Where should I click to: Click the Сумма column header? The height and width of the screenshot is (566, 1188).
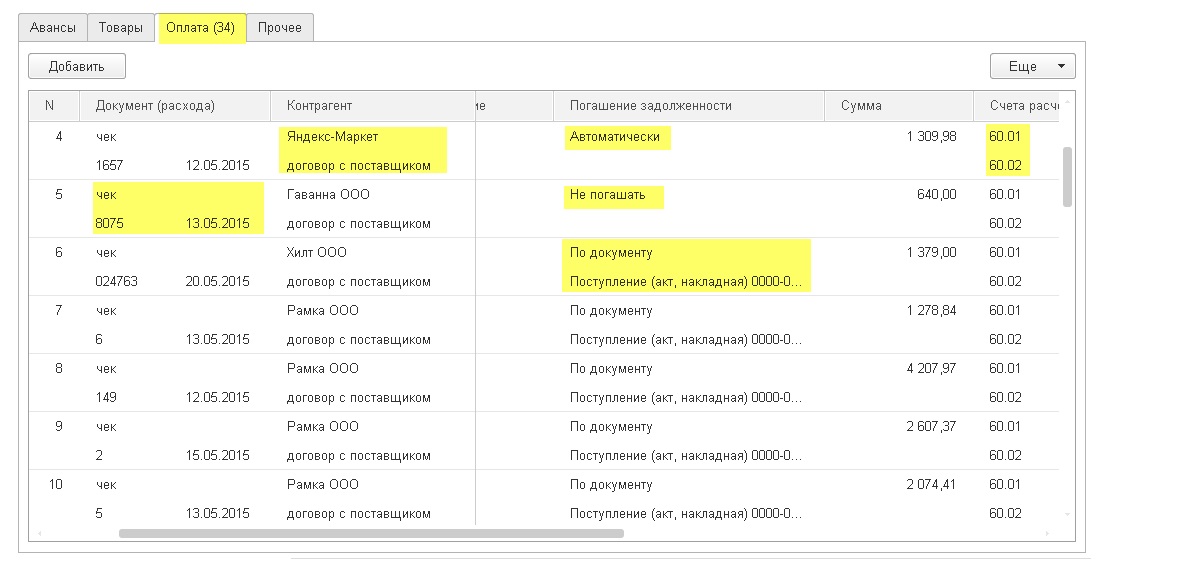pyautogui.click(x=899, y=106)
